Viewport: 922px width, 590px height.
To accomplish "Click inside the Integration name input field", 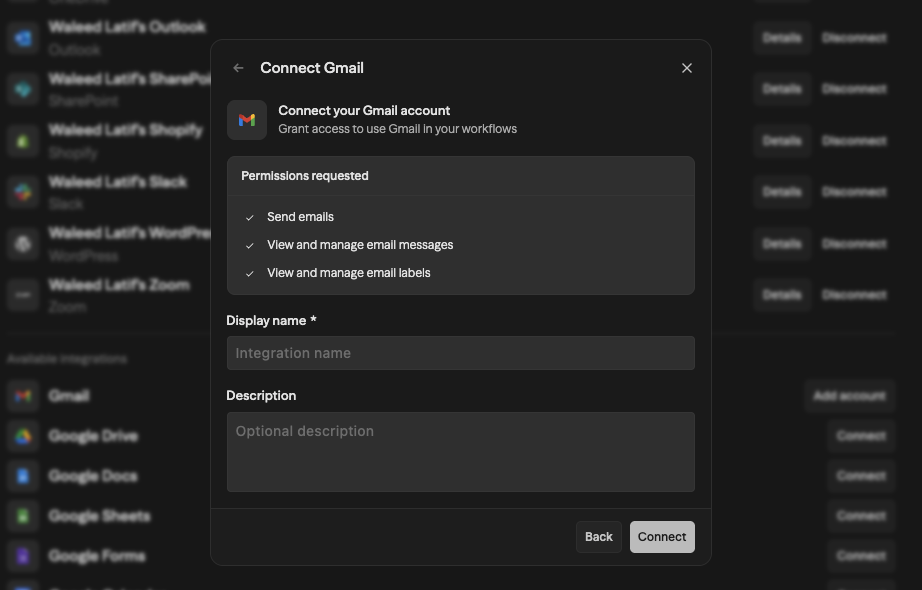I will 460,353.
